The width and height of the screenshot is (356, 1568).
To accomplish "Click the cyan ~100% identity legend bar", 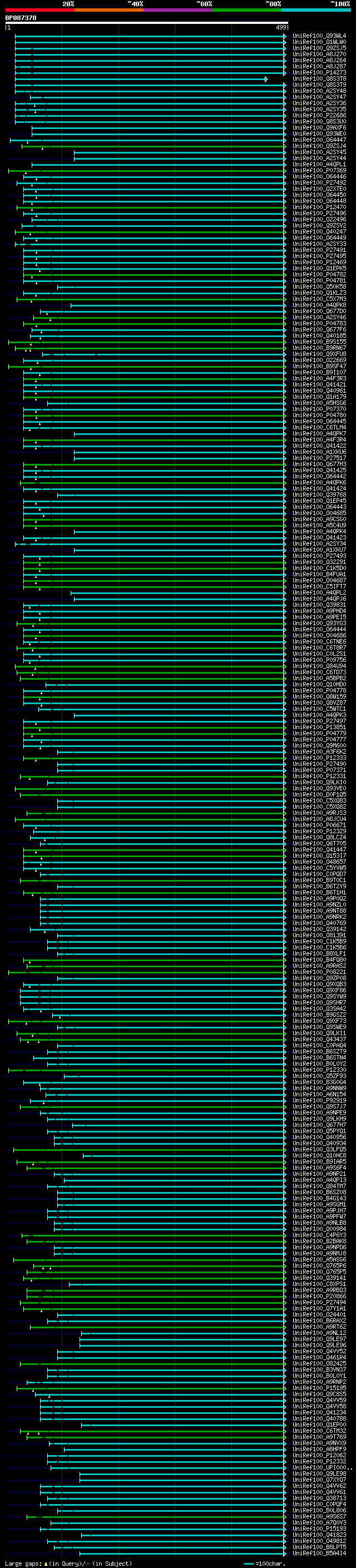I will pyautogui.click(x=316, y=10).
